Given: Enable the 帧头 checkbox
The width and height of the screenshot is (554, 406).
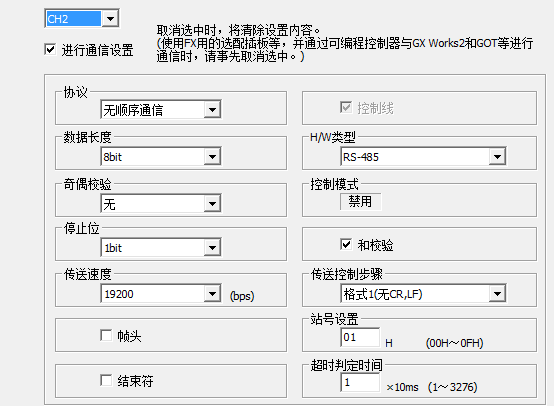Looking at the screenshot, I should (106, 335).
